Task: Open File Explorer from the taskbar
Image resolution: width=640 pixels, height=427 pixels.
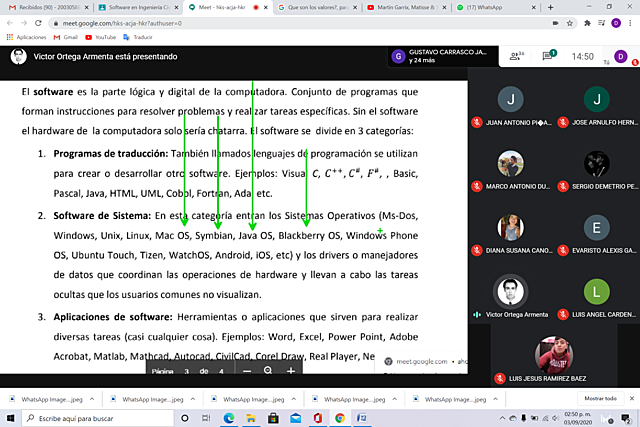Action: click(x=251, y=418)
